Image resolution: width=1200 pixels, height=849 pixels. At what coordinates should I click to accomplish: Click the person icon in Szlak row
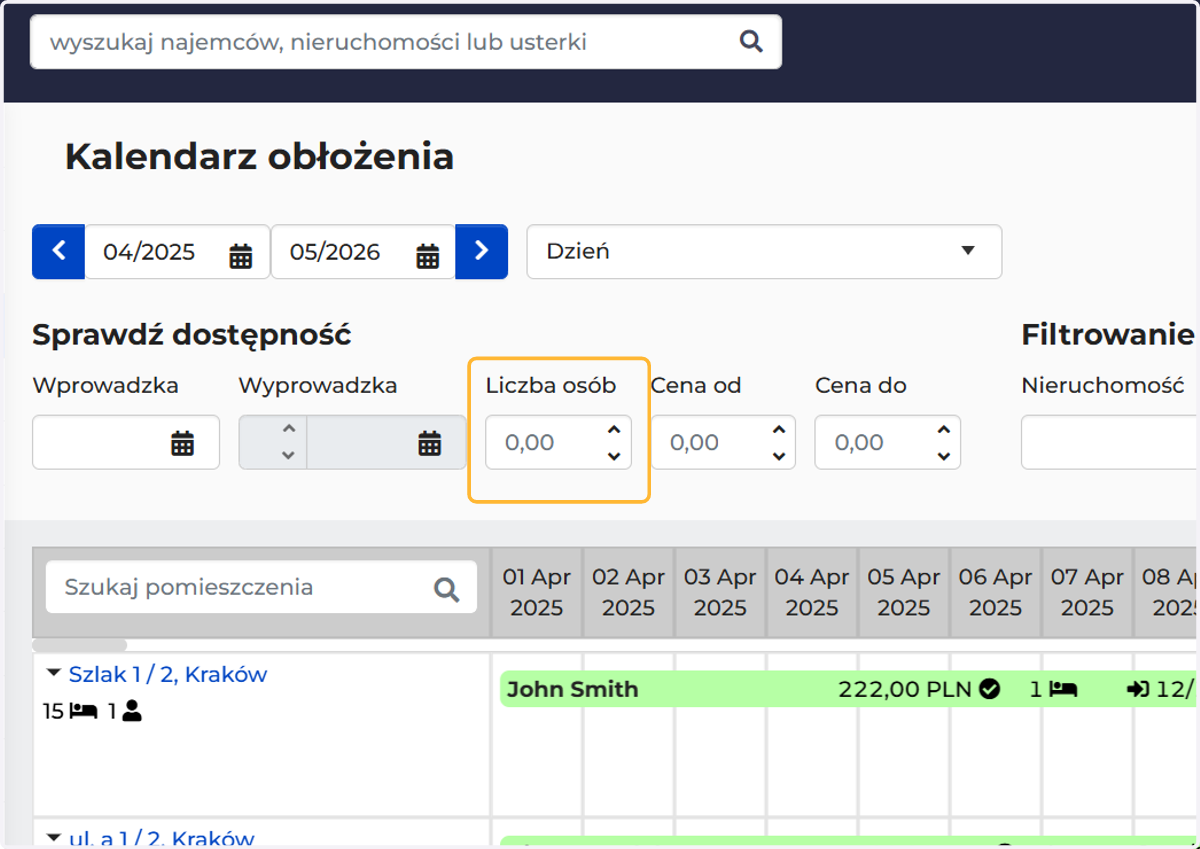132,711
